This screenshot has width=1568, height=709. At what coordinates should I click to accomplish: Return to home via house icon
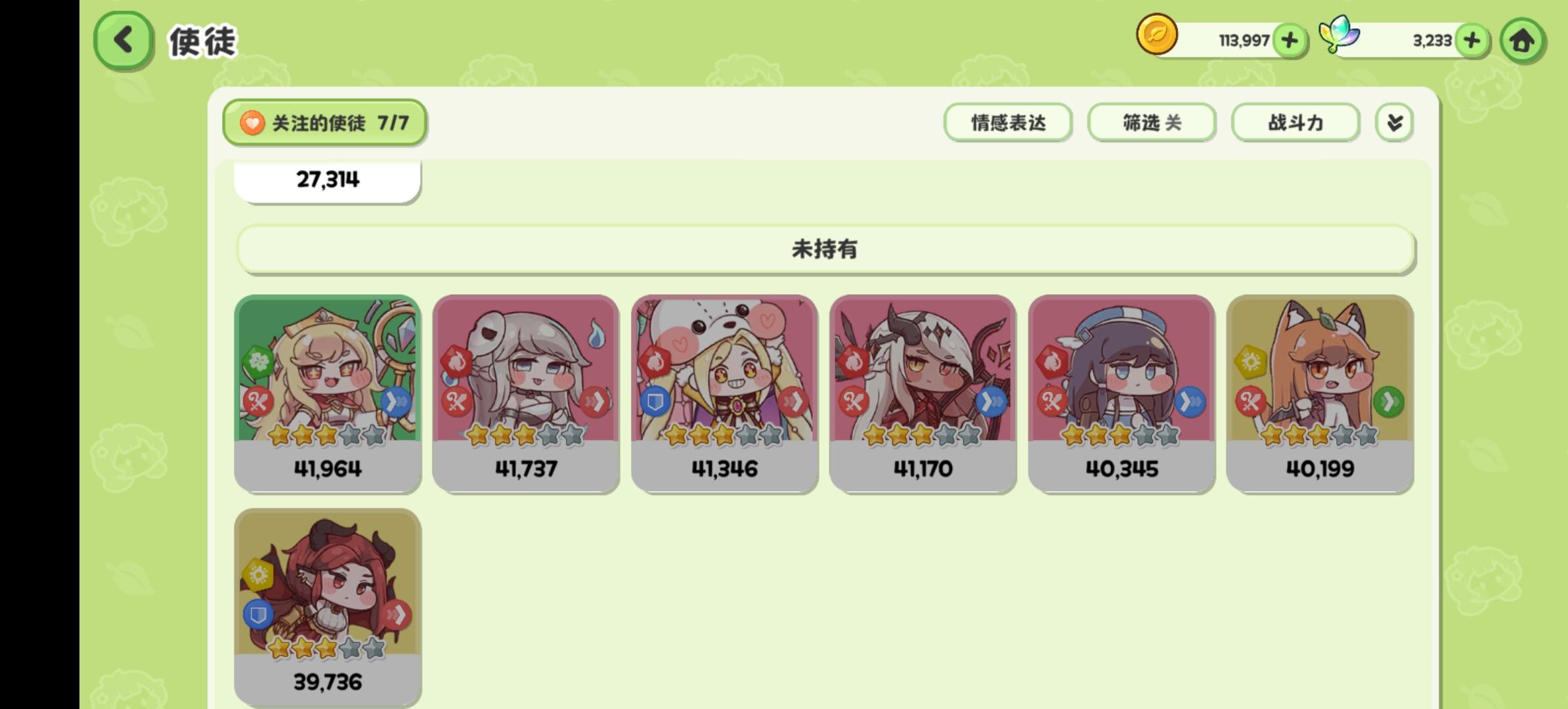1523,41
